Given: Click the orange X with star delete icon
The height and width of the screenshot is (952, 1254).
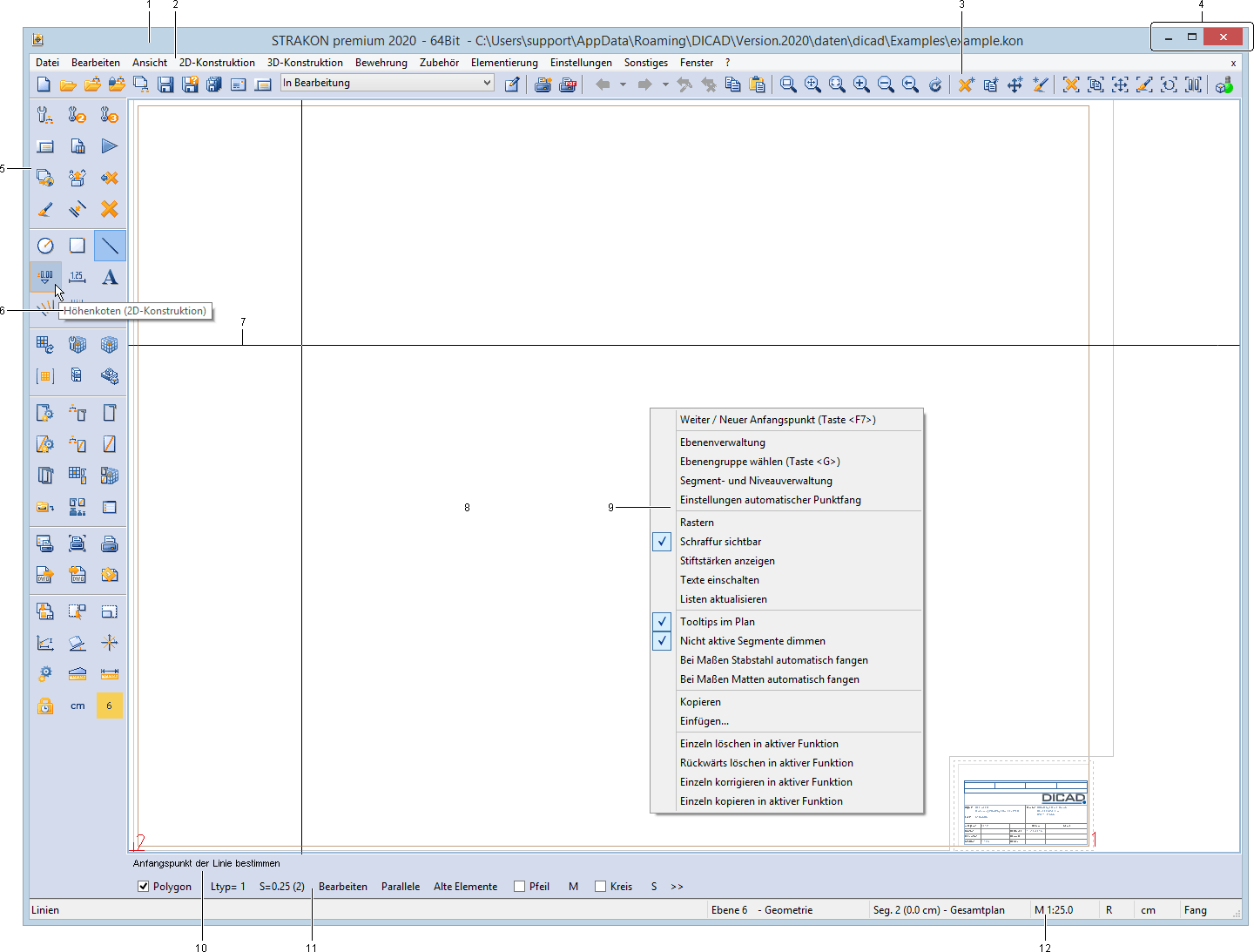Looking at the screenshot, I should coord(966,84).
